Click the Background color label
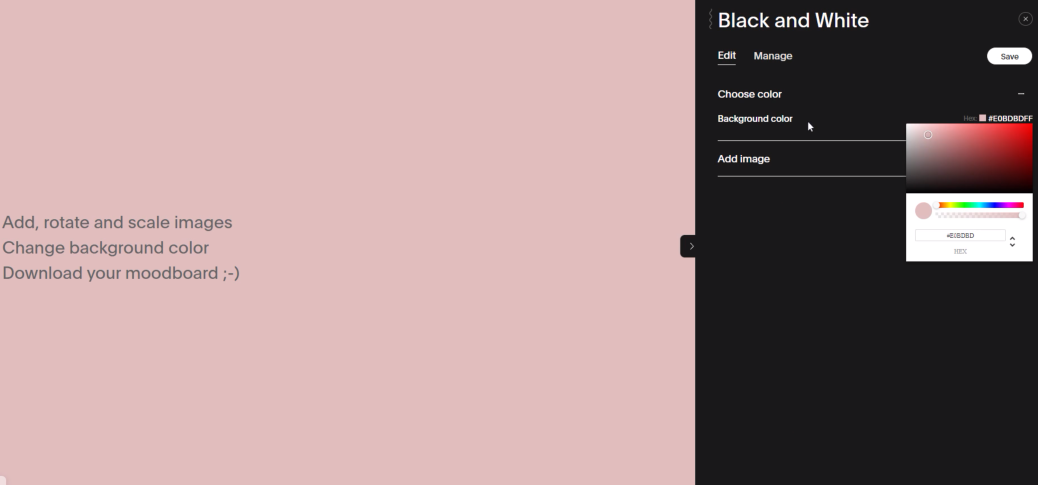The image size is (1038, 485). (754, 119)
